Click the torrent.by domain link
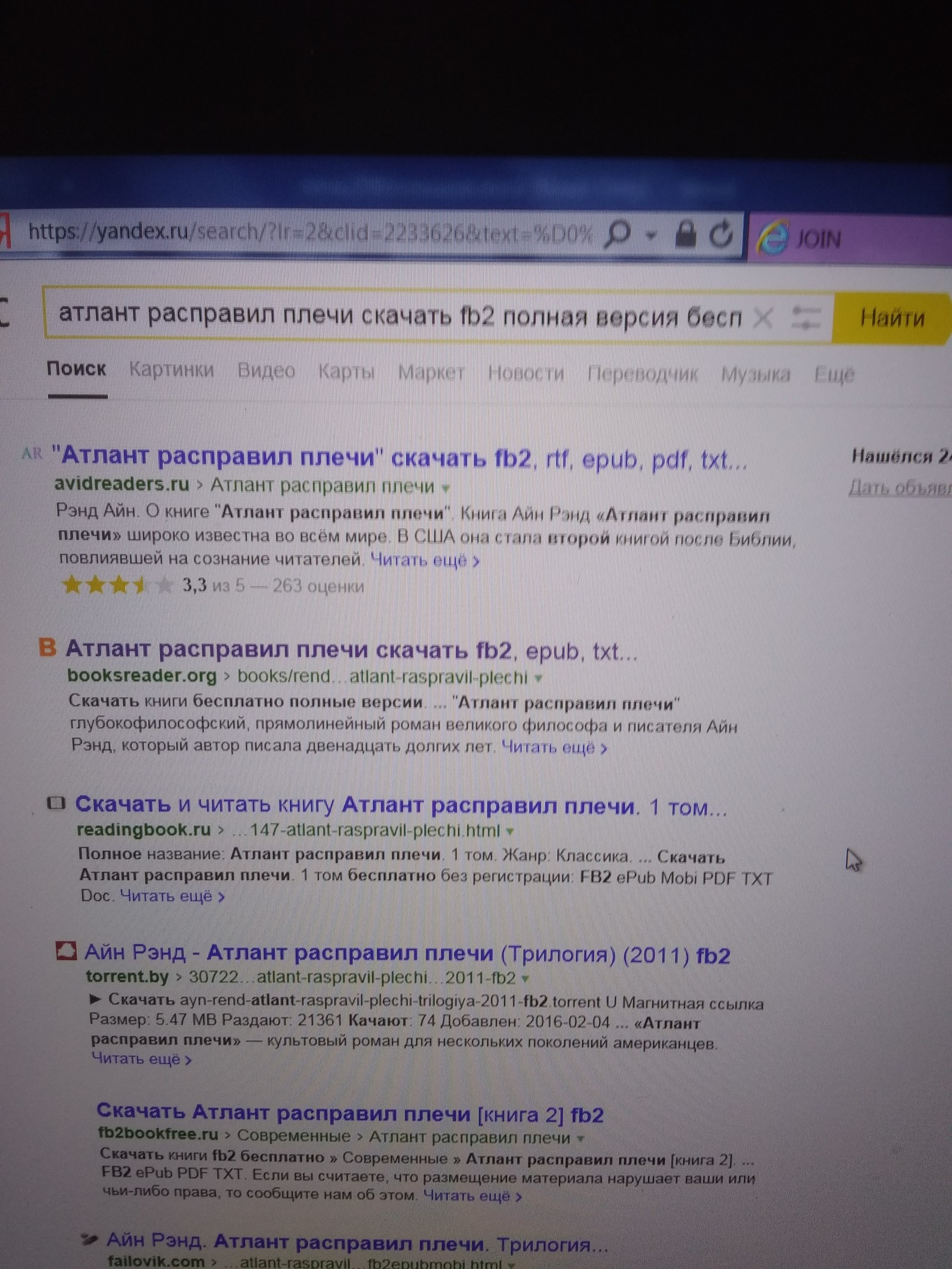 (127, 977)
